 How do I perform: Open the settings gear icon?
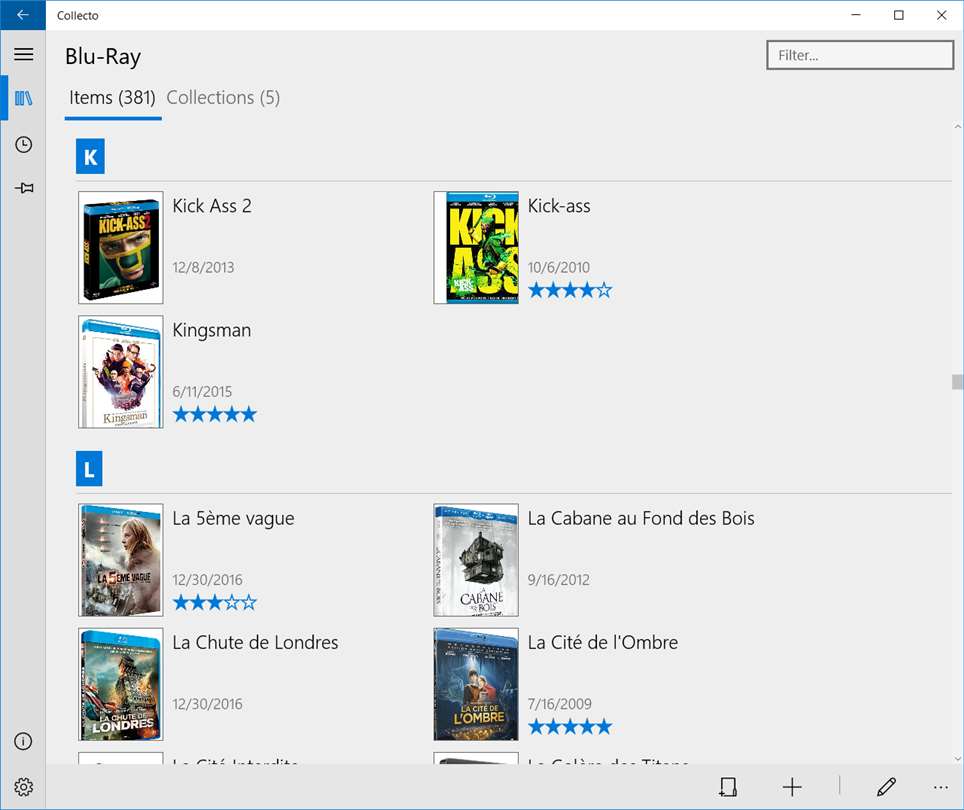pos(23,787)
